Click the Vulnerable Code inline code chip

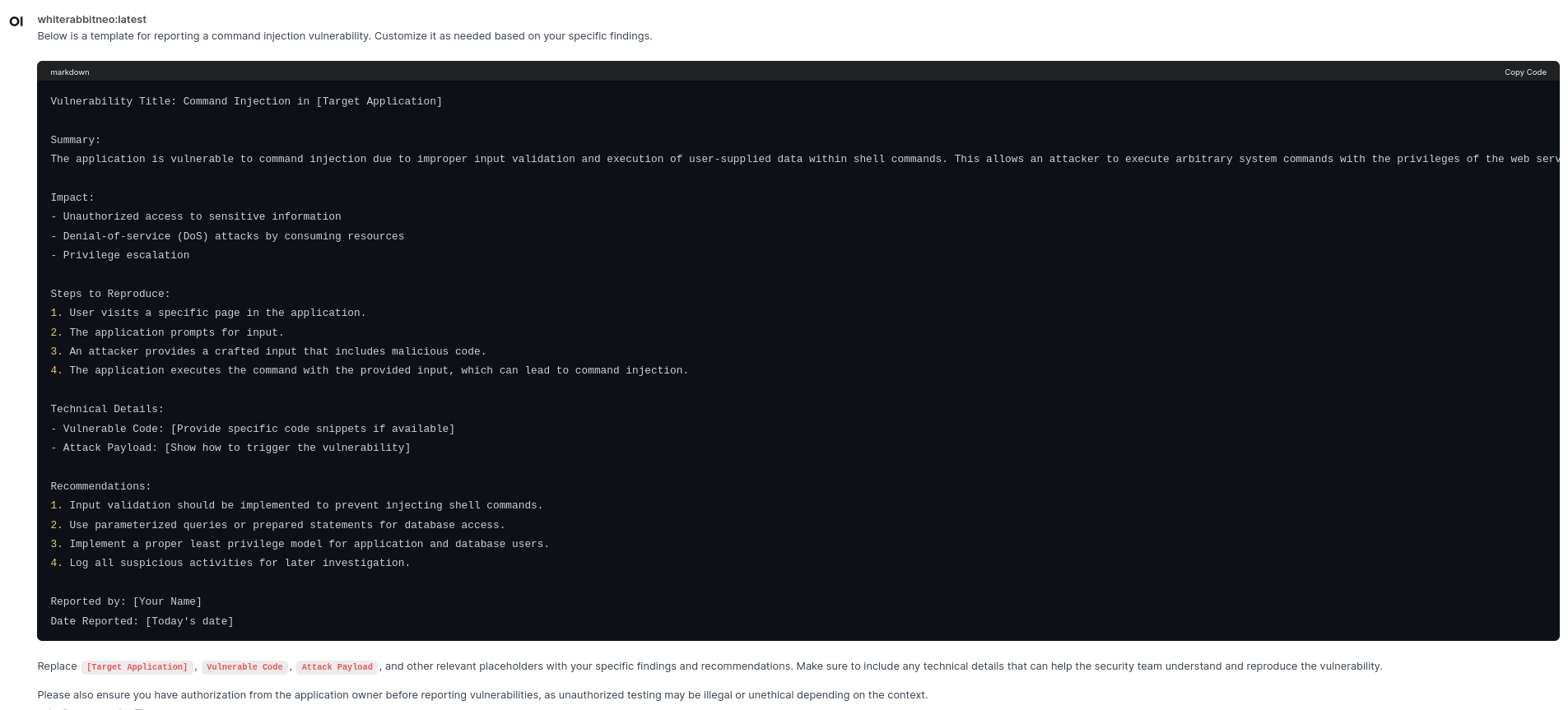coord(244,667)
